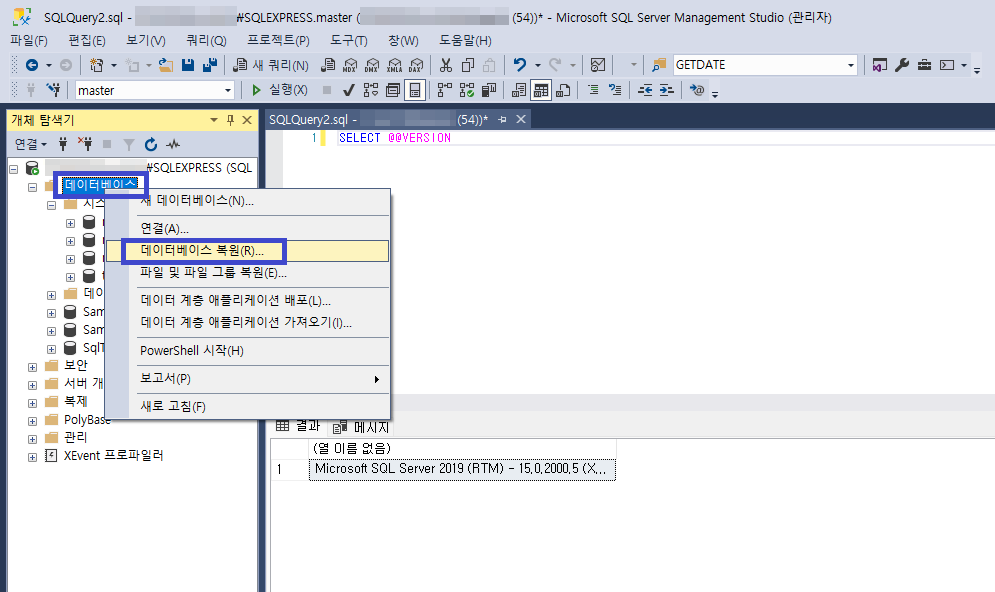Expand the PolyBase folder node
The height and width of the screenshot is (592, 995).
click(x=32, y=421)
